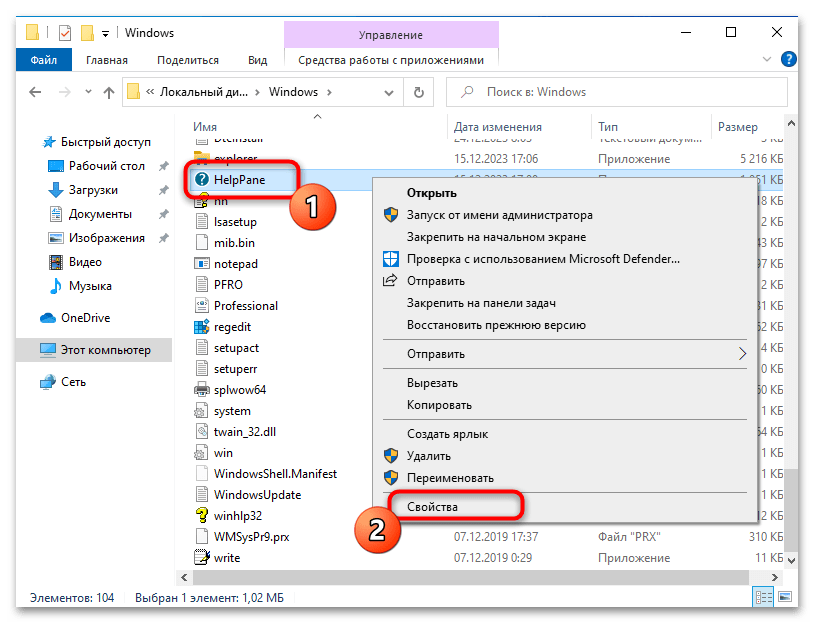Screen dimensions: 814x623
Task: Expand Этот компьютер in the sidebar
Action: [x=24, y=350]
